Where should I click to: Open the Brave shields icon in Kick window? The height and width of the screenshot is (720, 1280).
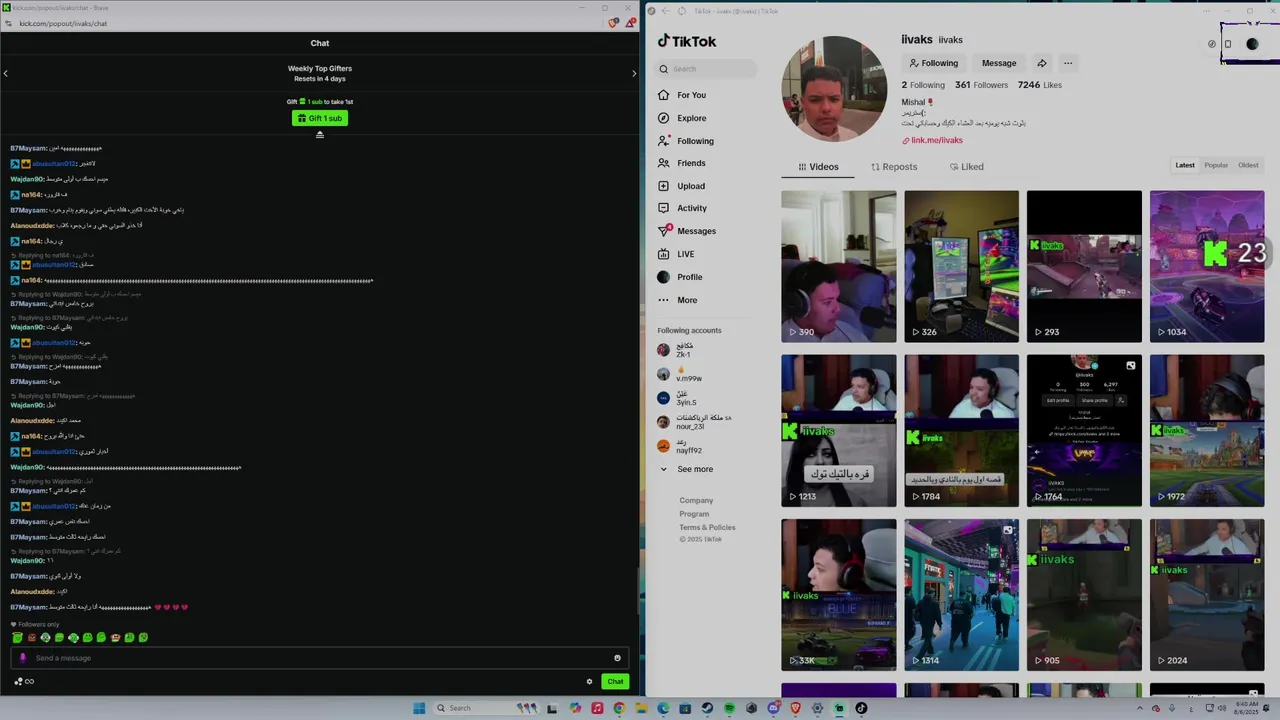click(613, 23)
